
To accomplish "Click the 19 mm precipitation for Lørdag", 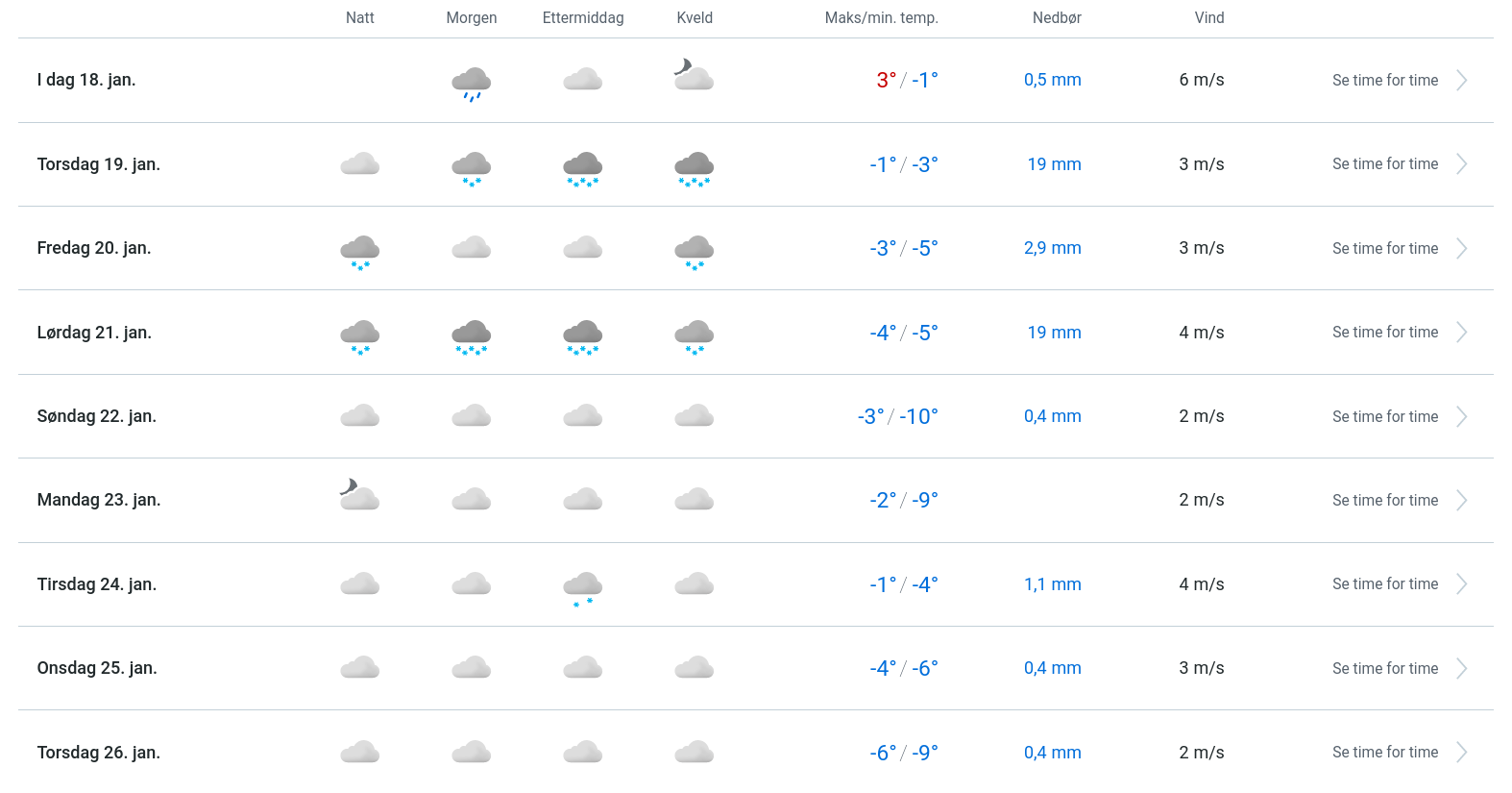I will (x=1054, y=333).
